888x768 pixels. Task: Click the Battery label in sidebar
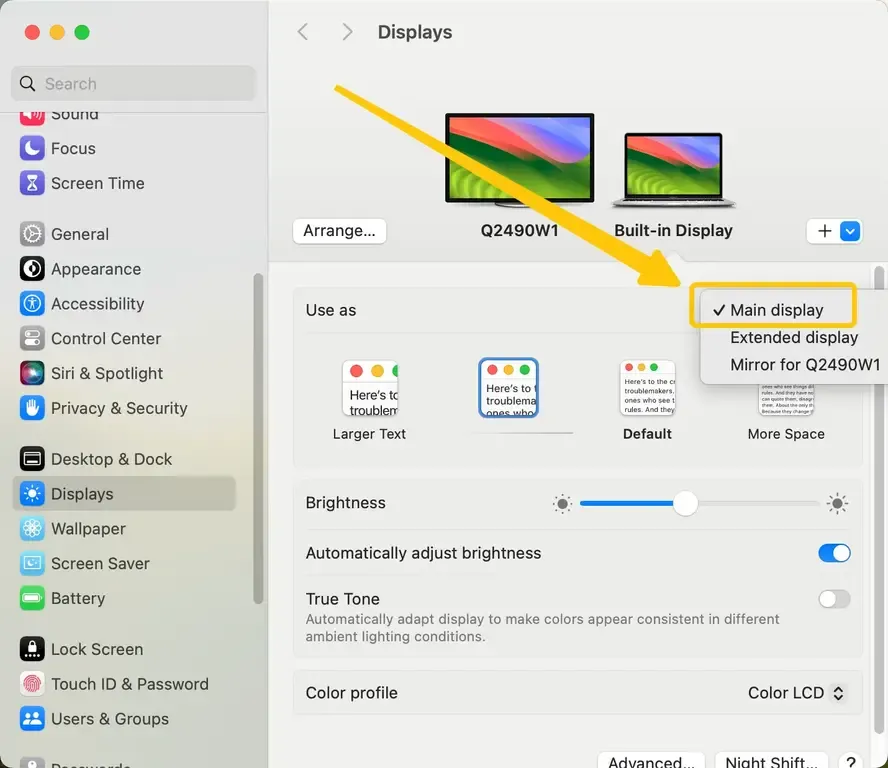click(x=78, y=598)
